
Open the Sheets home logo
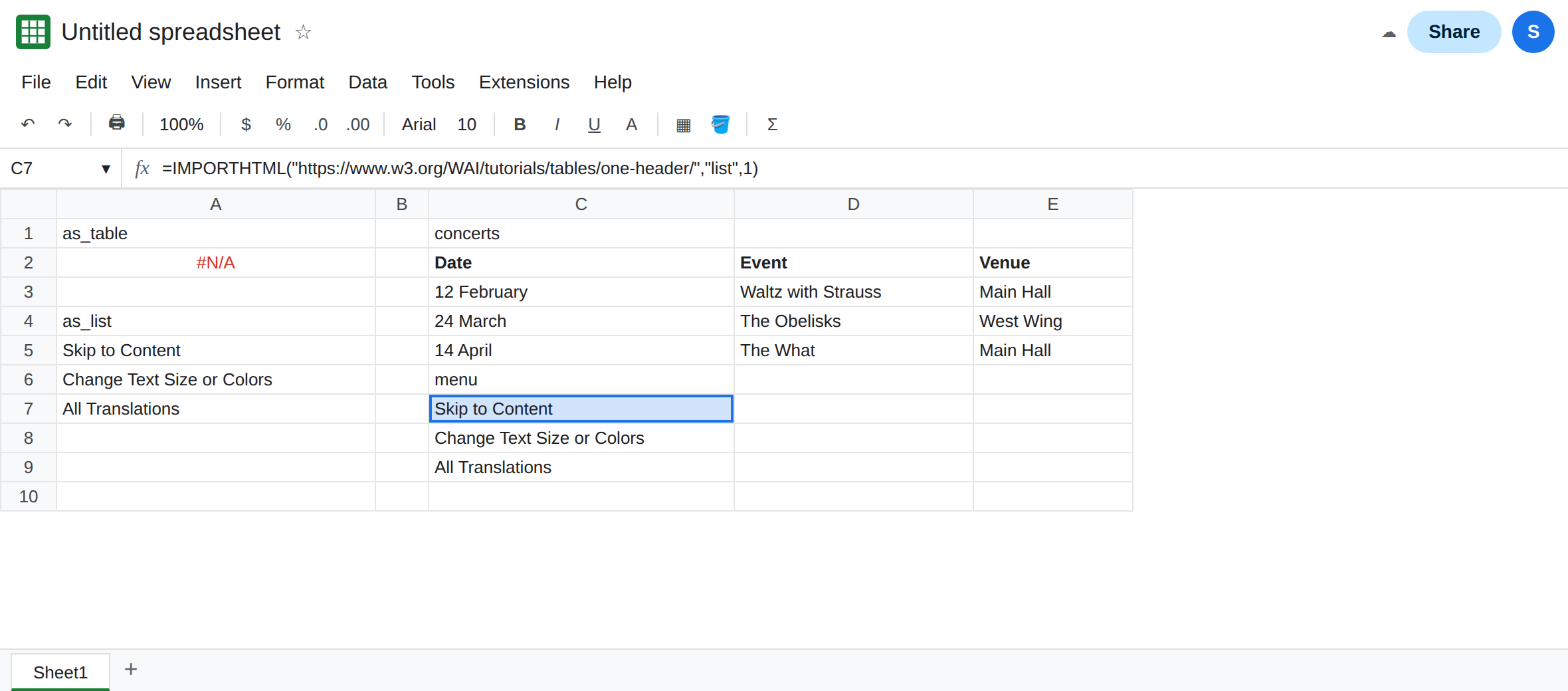coord(33,32)
